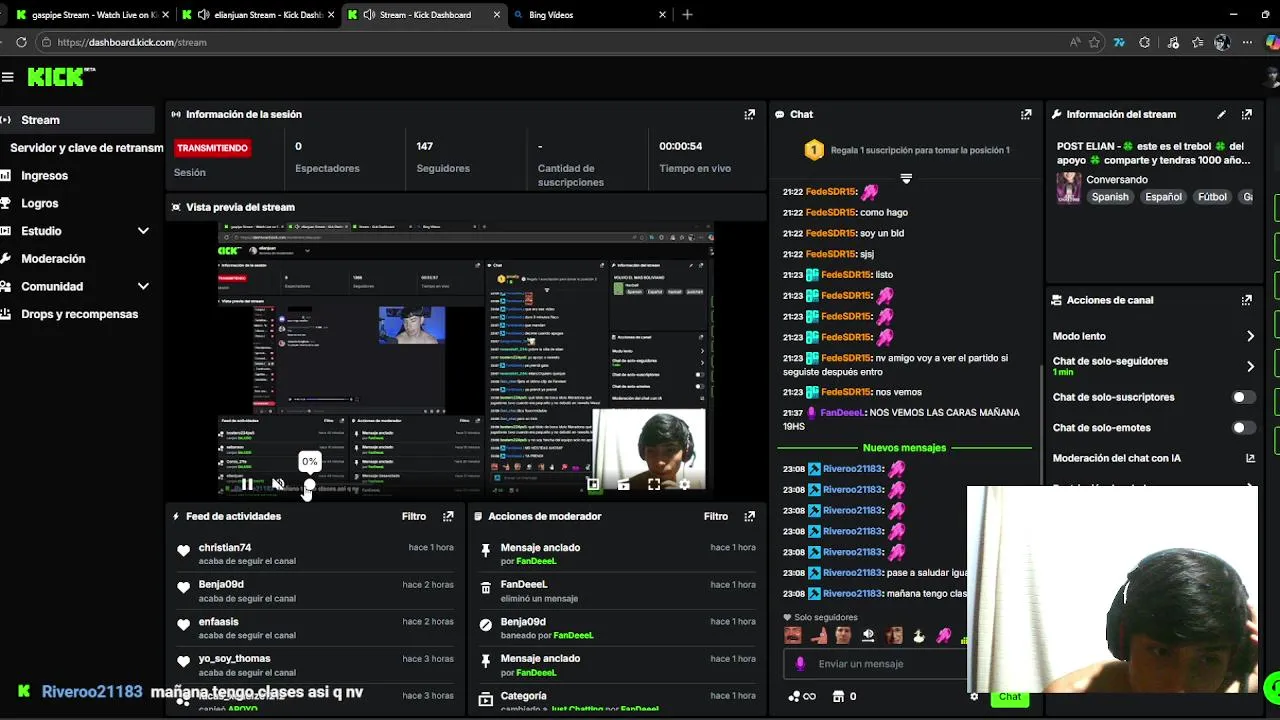Click the green Chat send button
Viewport: 1280px width, 720px height.
coord(1010,697)
